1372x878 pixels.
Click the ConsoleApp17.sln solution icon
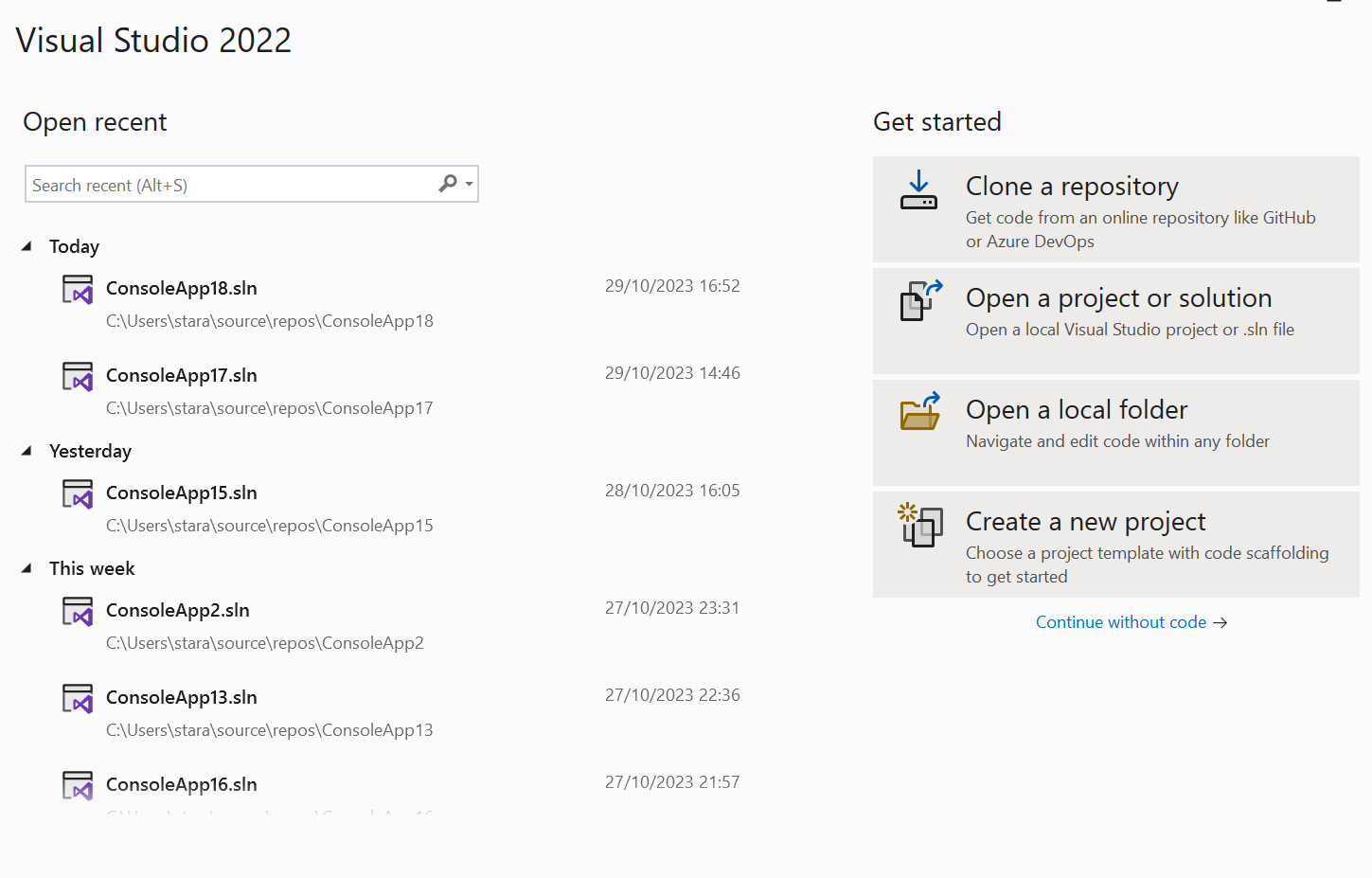[78, 376]
